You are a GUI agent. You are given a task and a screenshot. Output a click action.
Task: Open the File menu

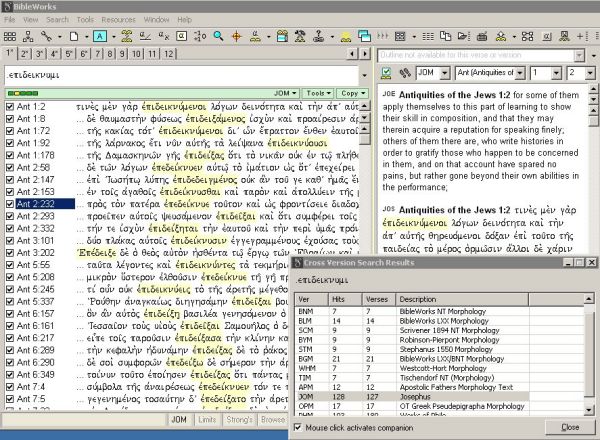pyautogui.click(x=10, y=20)
